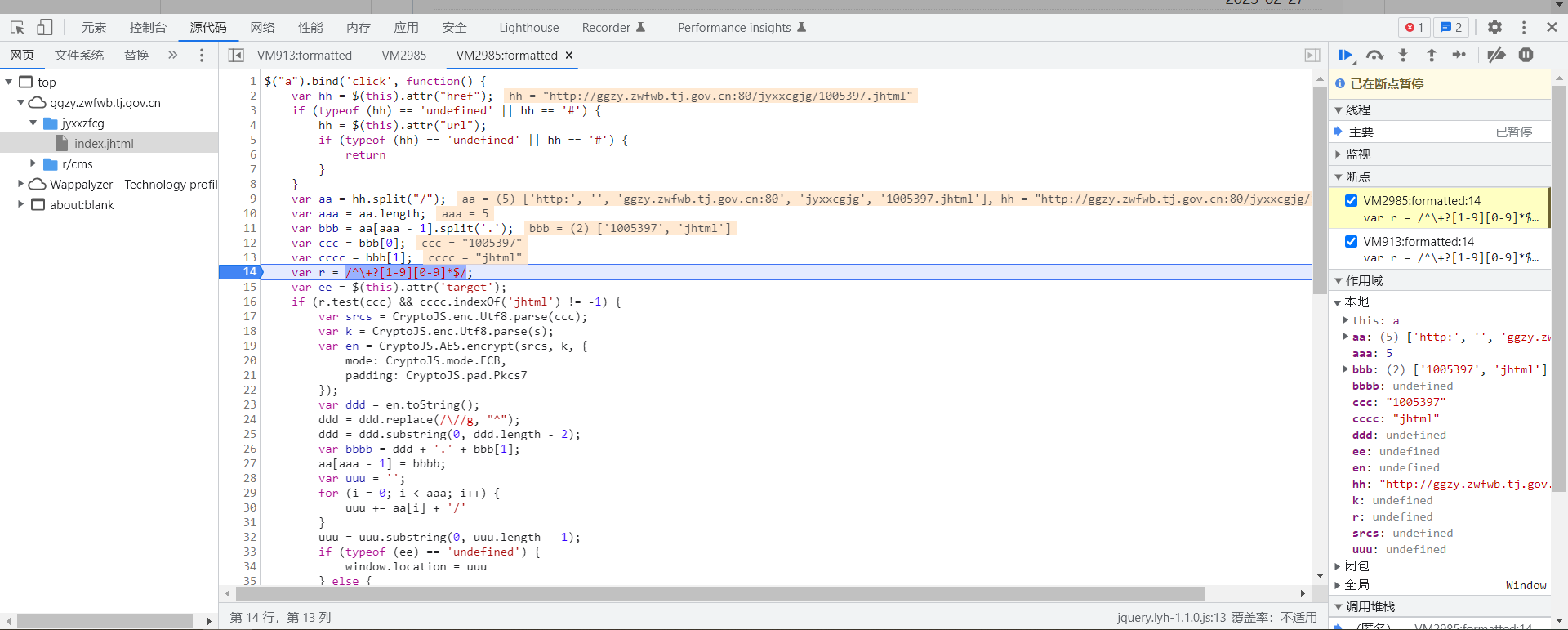Hide the file navigator sidebar
The height and width of the screenshot is (630, 1568).
pos(236,56)
